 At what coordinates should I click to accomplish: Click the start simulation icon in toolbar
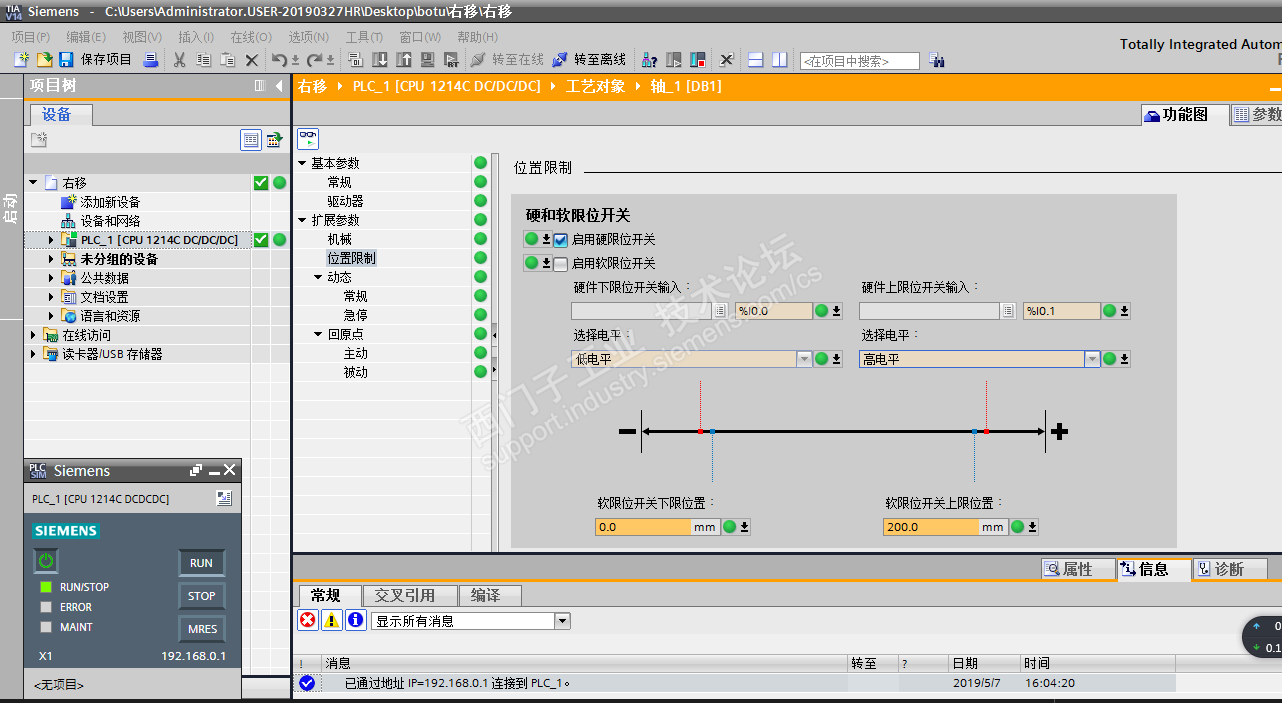coord(427,60)
